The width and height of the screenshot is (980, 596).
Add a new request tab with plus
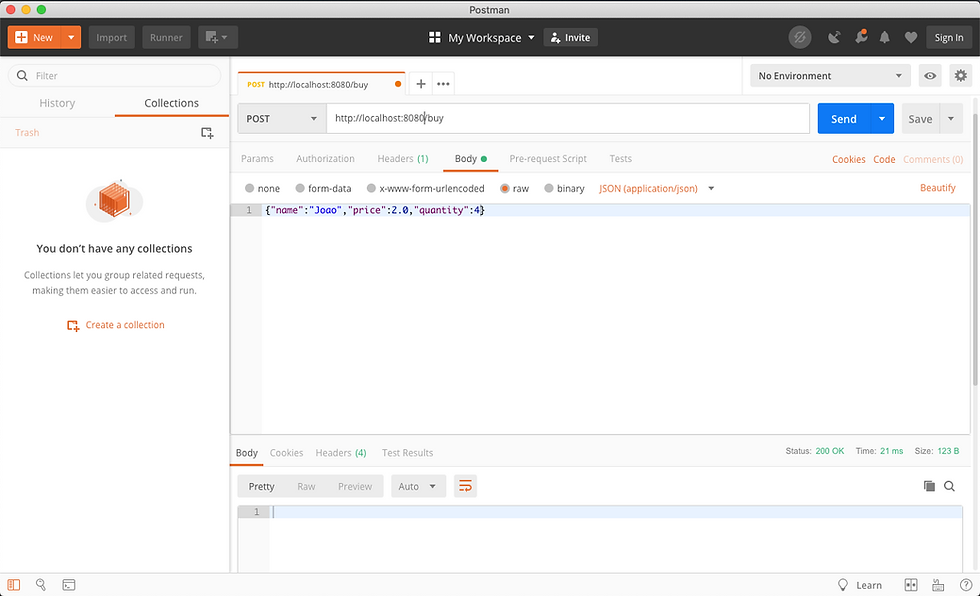point(421,84)
